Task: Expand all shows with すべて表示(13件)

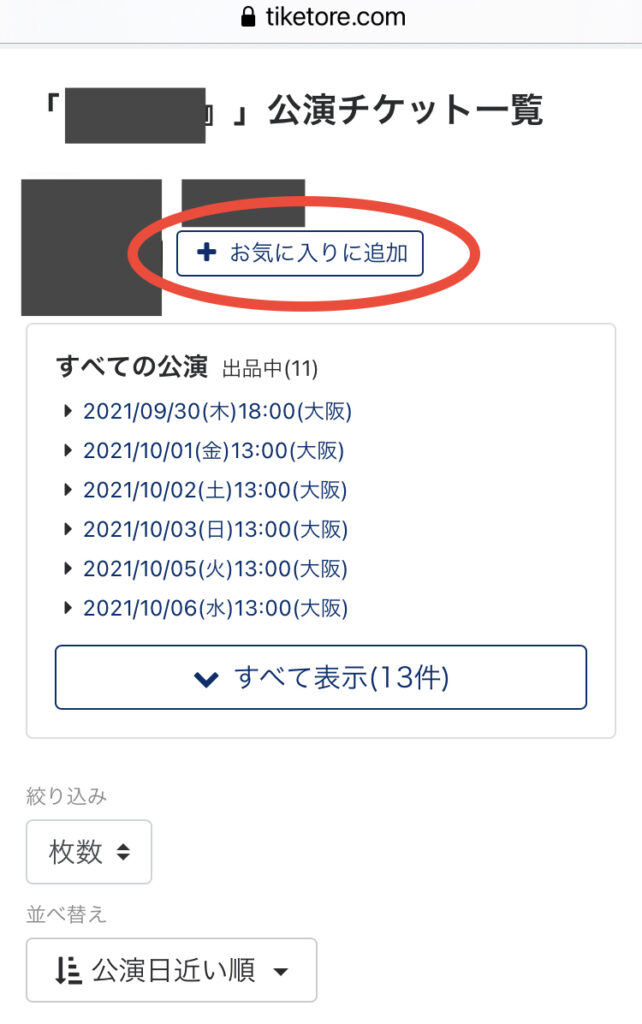Action: (x=321, y=677)
